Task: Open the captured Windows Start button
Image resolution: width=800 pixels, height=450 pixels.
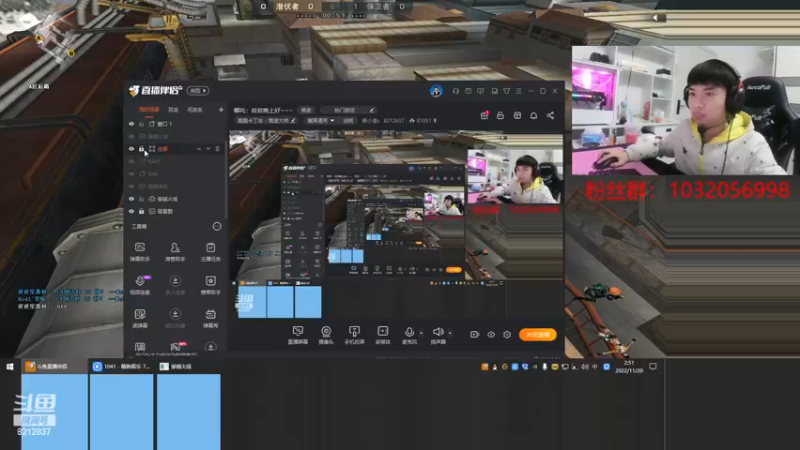Action: point(10,366)
